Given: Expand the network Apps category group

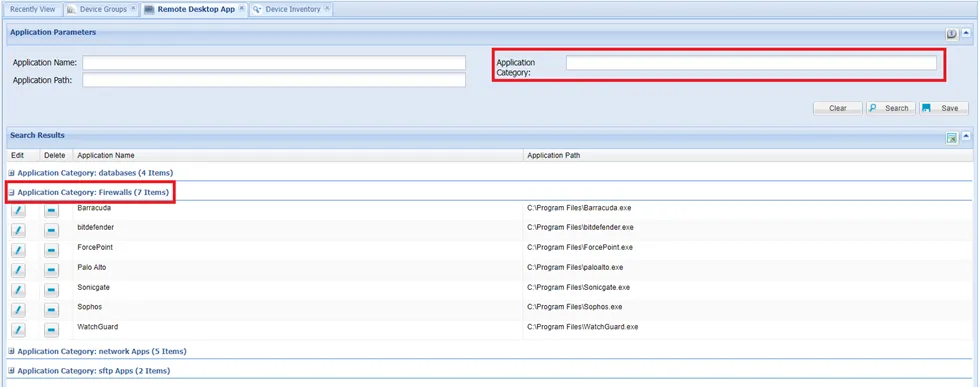Looking at the screenshot, I should [12, 351].
